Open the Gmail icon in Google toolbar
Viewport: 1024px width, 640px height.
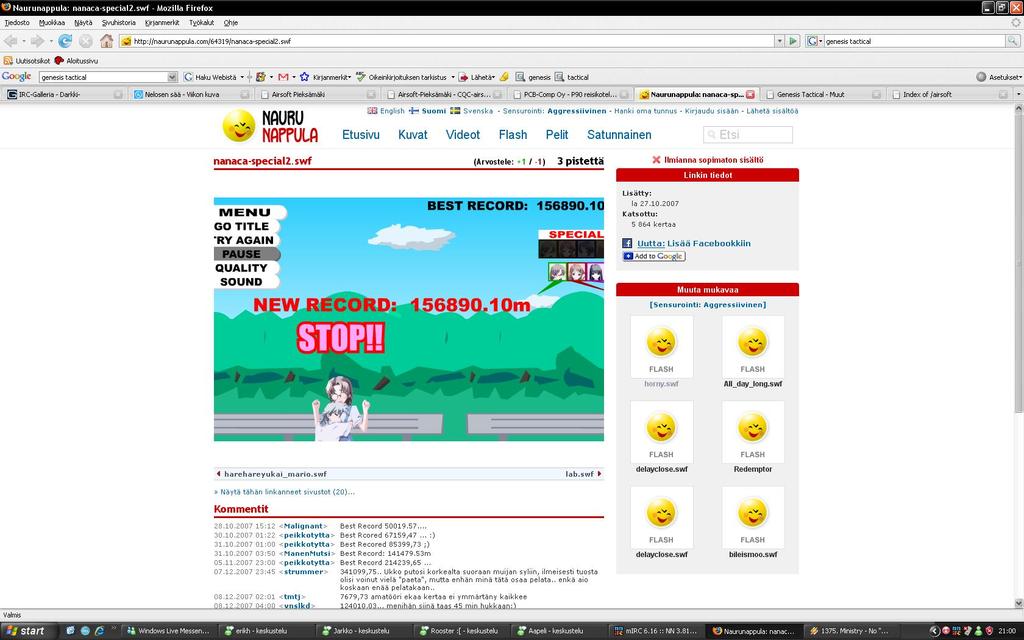tap(283, 77)
